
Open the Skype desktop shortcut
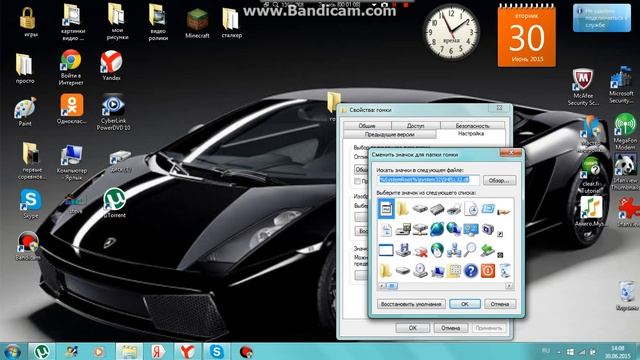point(31,204)
